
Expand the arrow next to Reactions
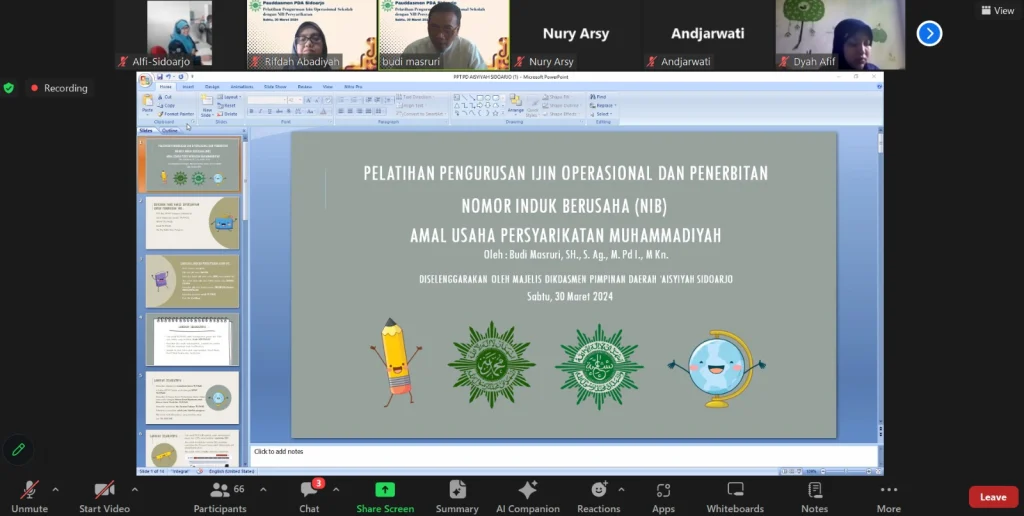[621, 489]
